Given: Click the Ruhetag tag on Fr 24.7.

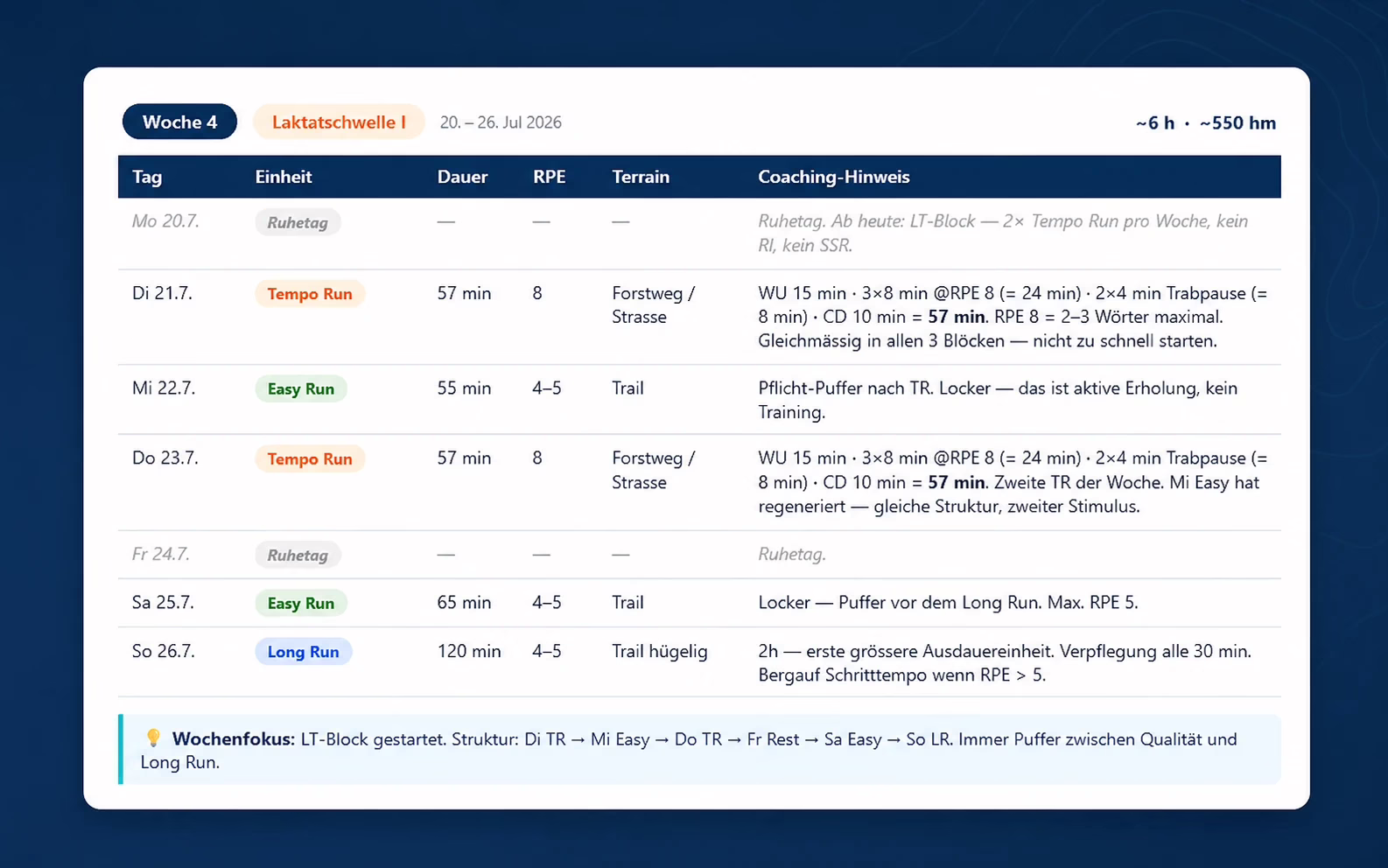Looking at the screenshot, I should (x=298, y=556).
